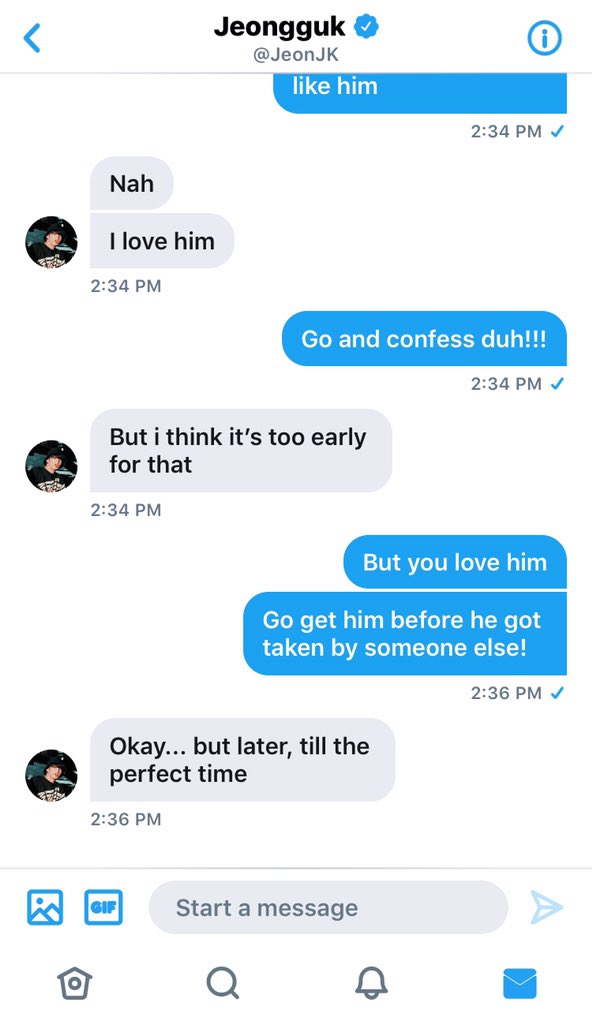Select the 'But you love him' bubble
Image resolution: width=592 pixels, height=1024 pixels.
pos(455,562)
